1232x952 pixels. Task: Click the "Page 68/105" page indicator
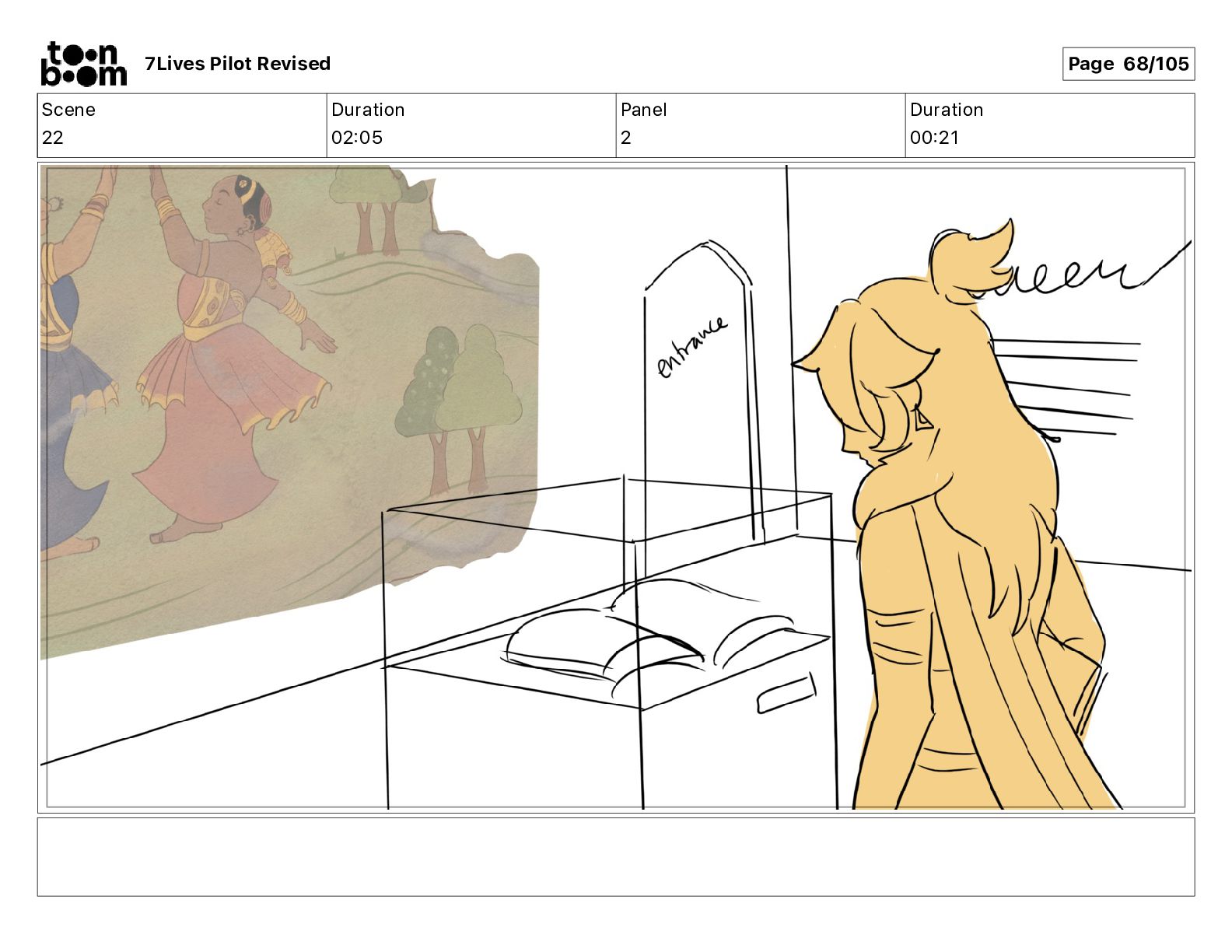tap(1128, 64)
